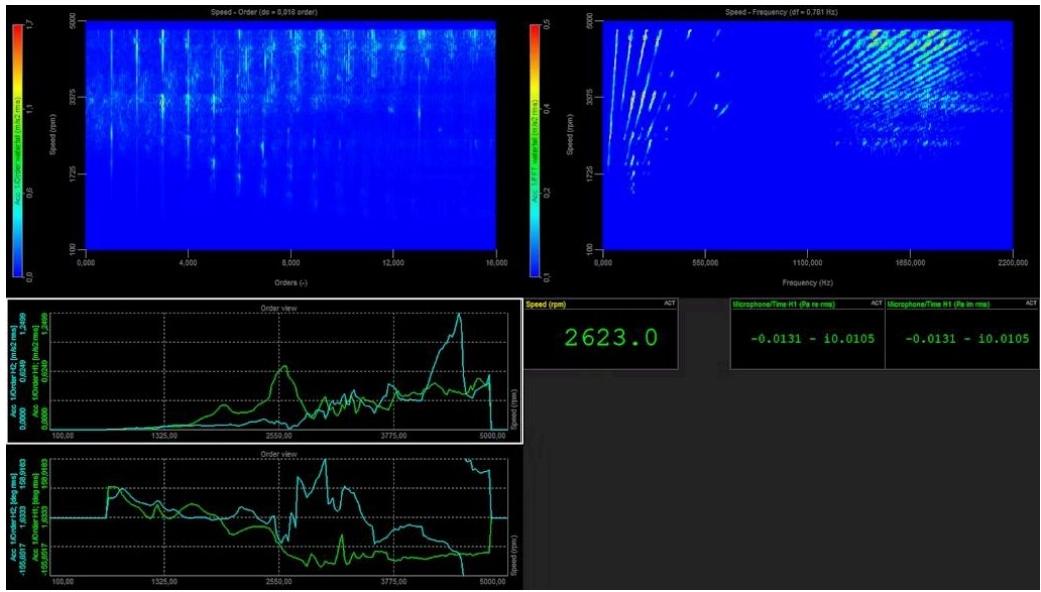This screenshot has height=592, width=1041.
Task: Click the "Frequency (Hz)" axis label
Action: click(x=807, y=282)
